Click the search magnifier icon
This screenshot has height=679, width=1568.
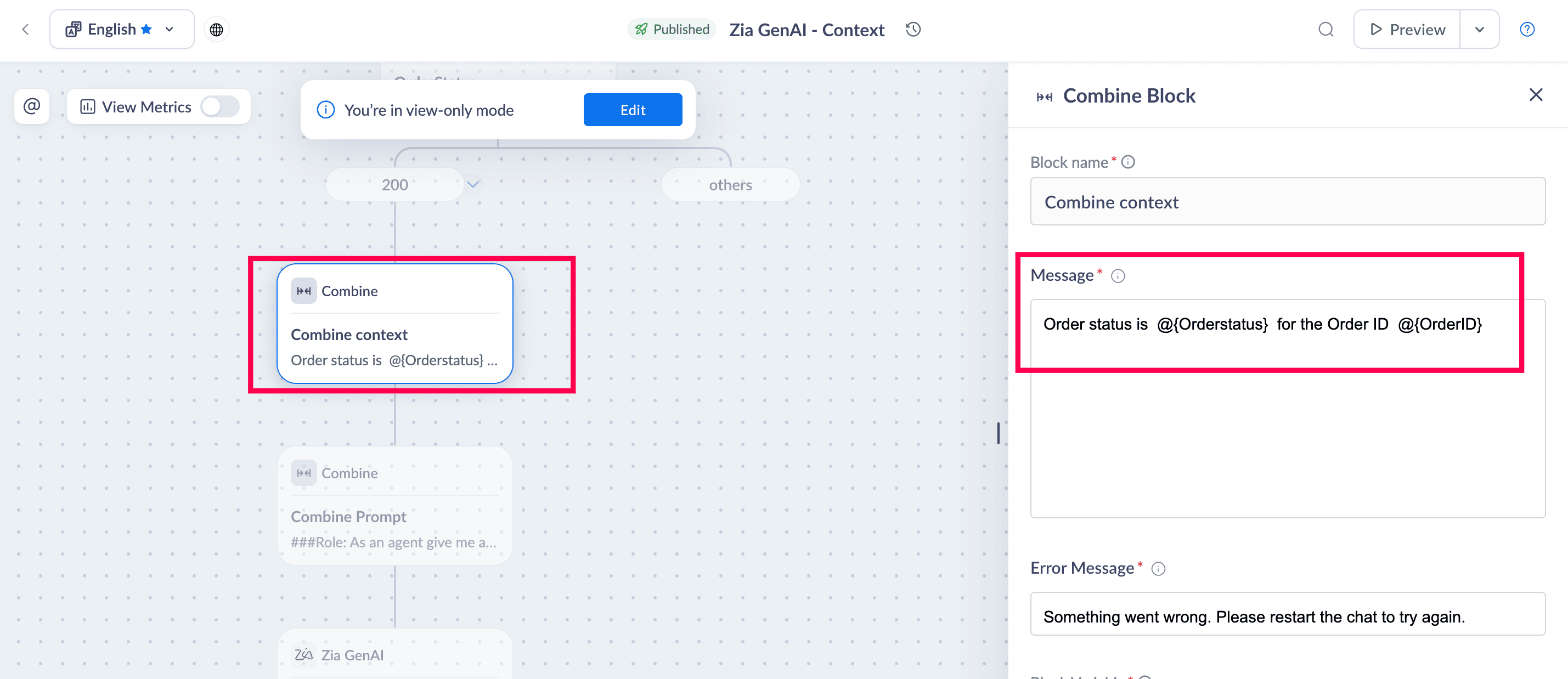pyautogui.click(x=1326, y=29)
